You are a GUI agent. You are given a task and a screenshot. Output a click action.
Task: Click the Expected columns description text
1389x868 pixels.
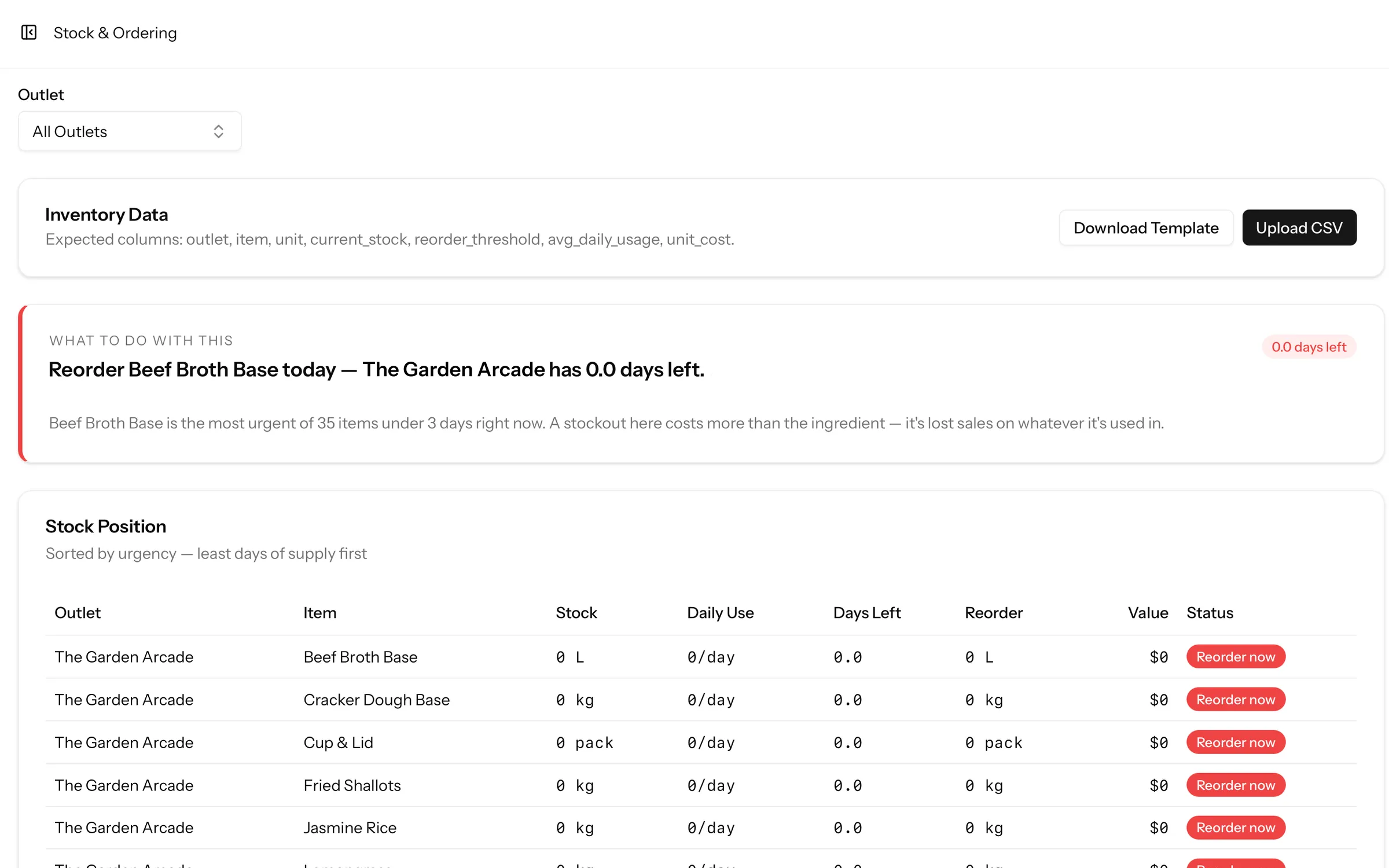pos(389,239)
